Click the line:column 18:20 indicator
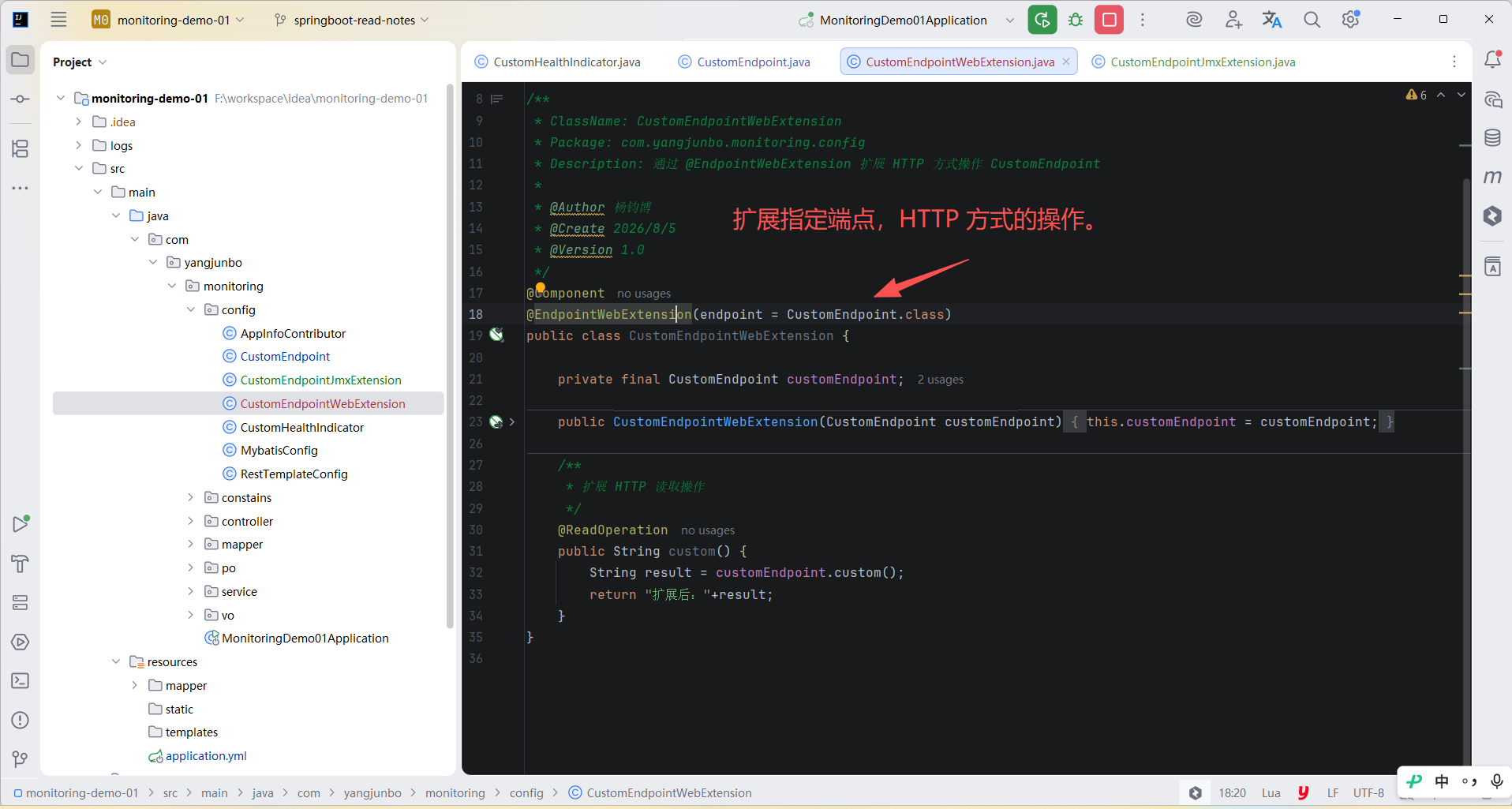Screen dimensions: 1512x809 pyautogui.click(x=1232, y=792)
